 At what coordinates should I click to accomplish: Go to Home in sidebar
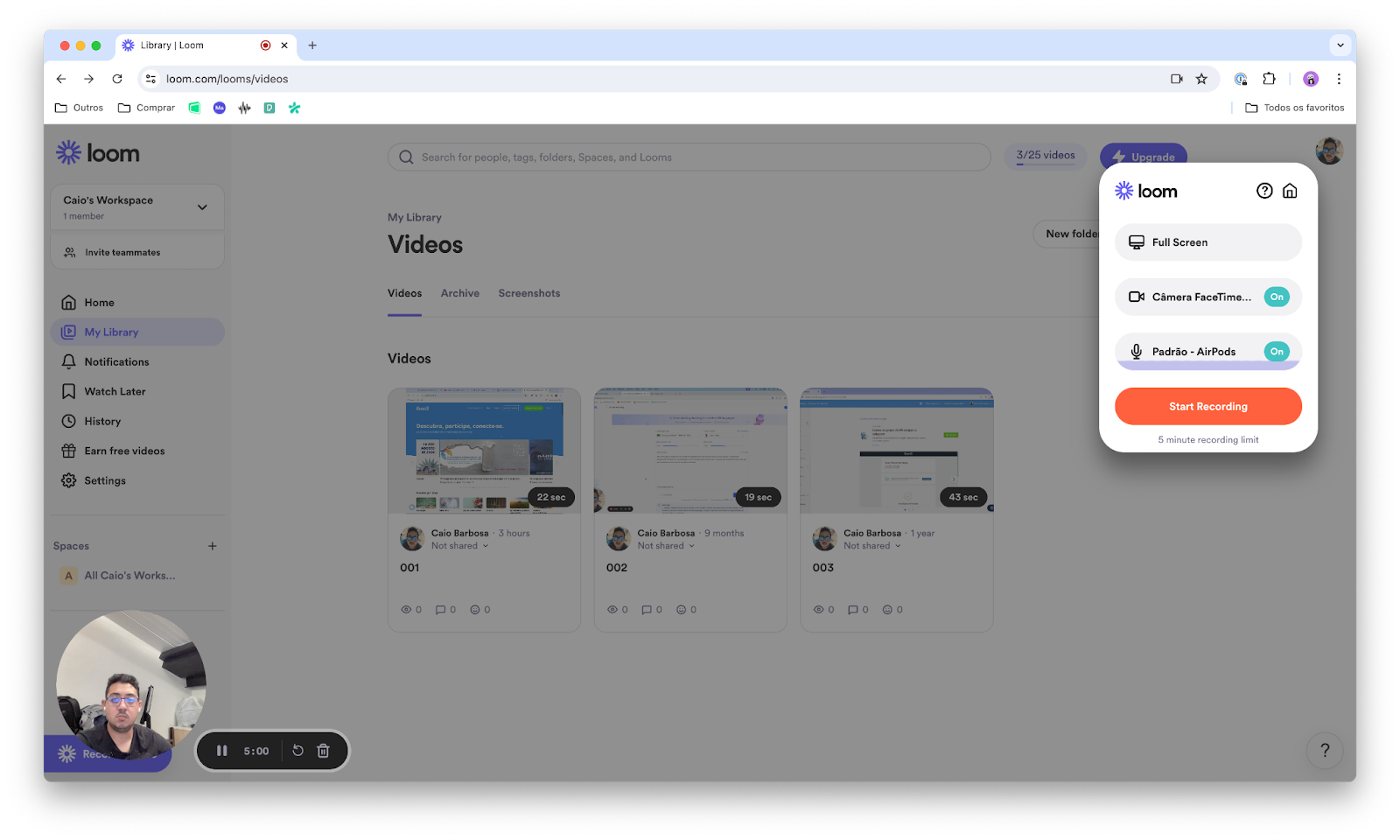coord(137,303)
